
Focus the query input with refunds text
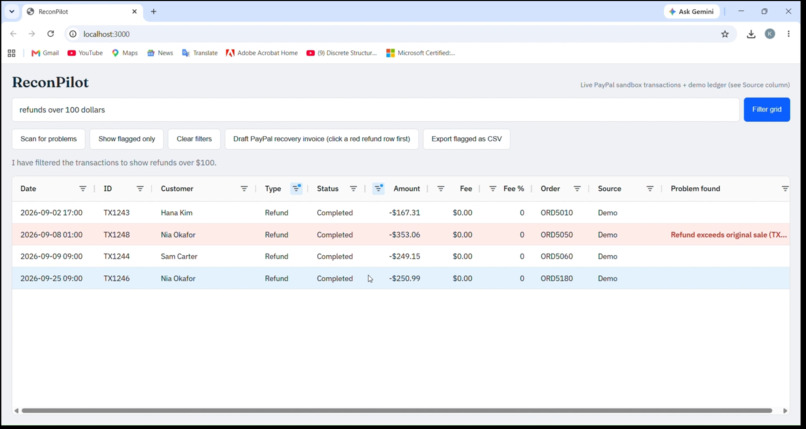tap(376, 109)
